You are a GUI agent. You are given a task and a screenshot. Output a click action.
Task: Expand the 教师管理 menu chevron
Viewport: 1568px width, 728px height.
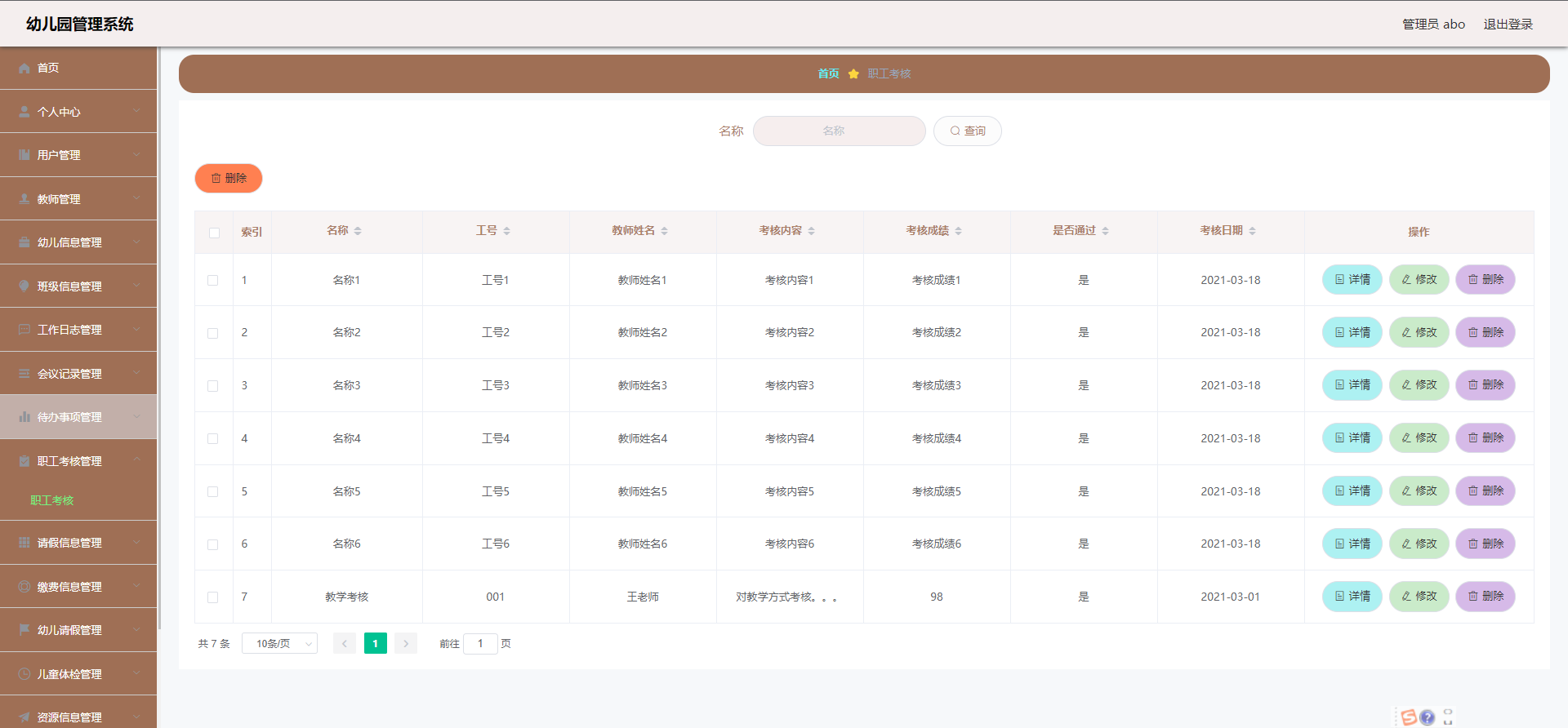point(136,198)
